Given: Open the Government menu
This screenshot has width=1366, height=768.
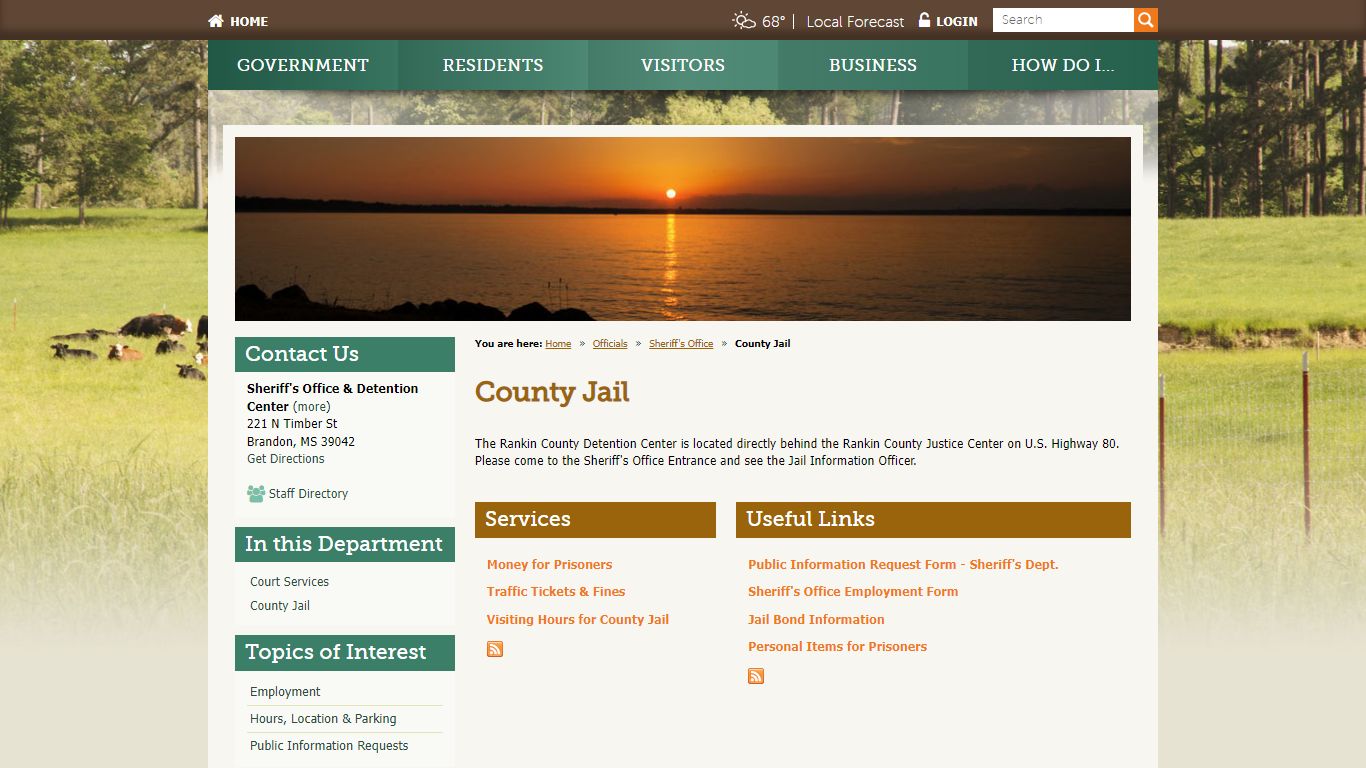Looking at the screenshot, I should point(303,65).
